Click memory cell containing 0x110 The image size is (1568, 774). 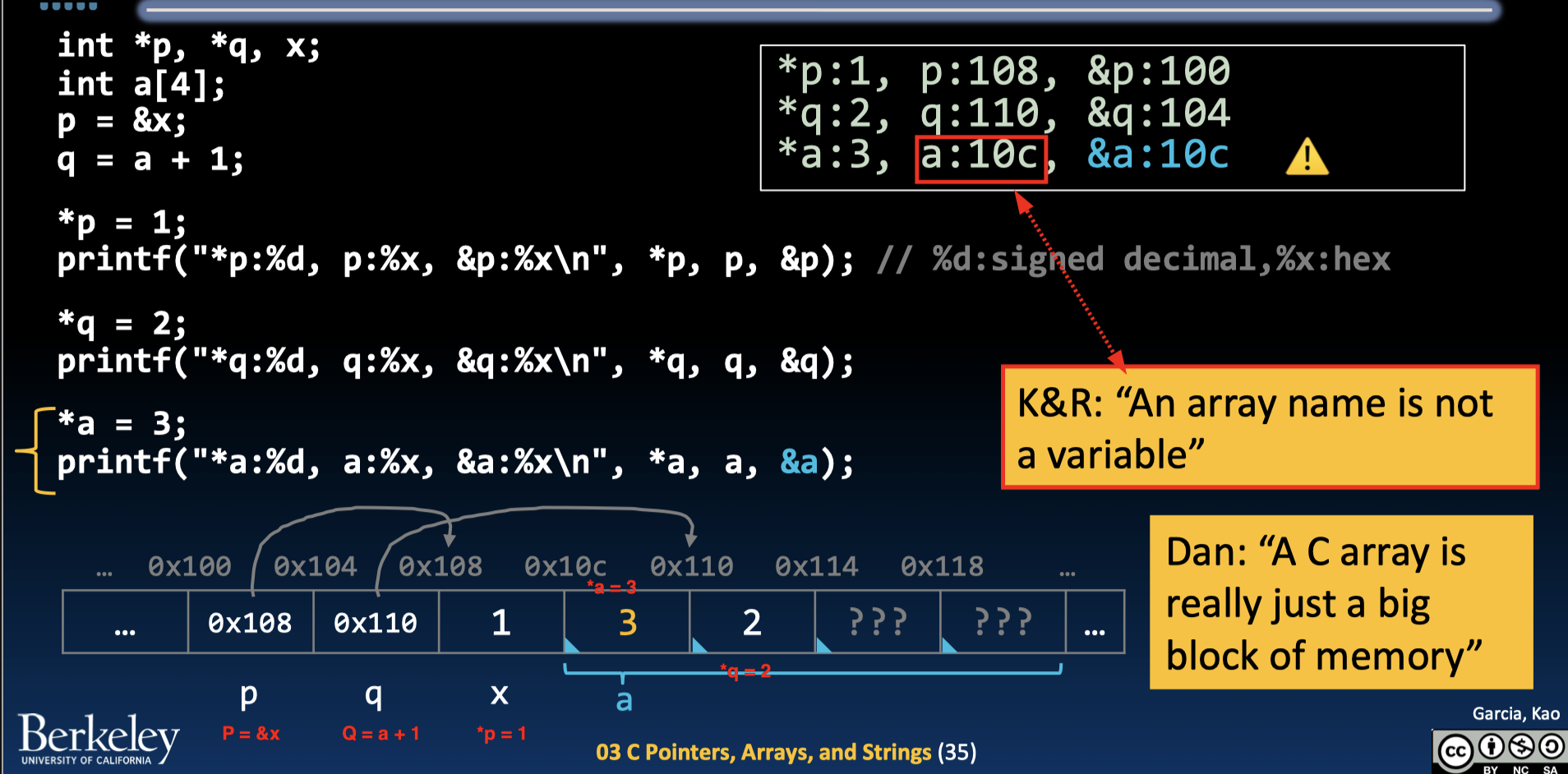point(376,623)
